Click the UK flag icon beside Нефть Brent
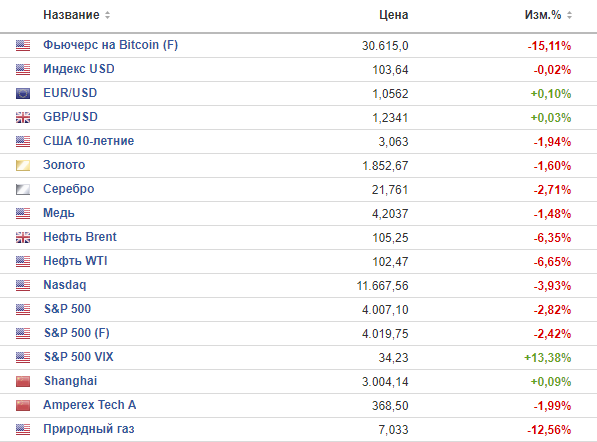Viewport: 597px width, 442px height. click(x=23, y=237)
